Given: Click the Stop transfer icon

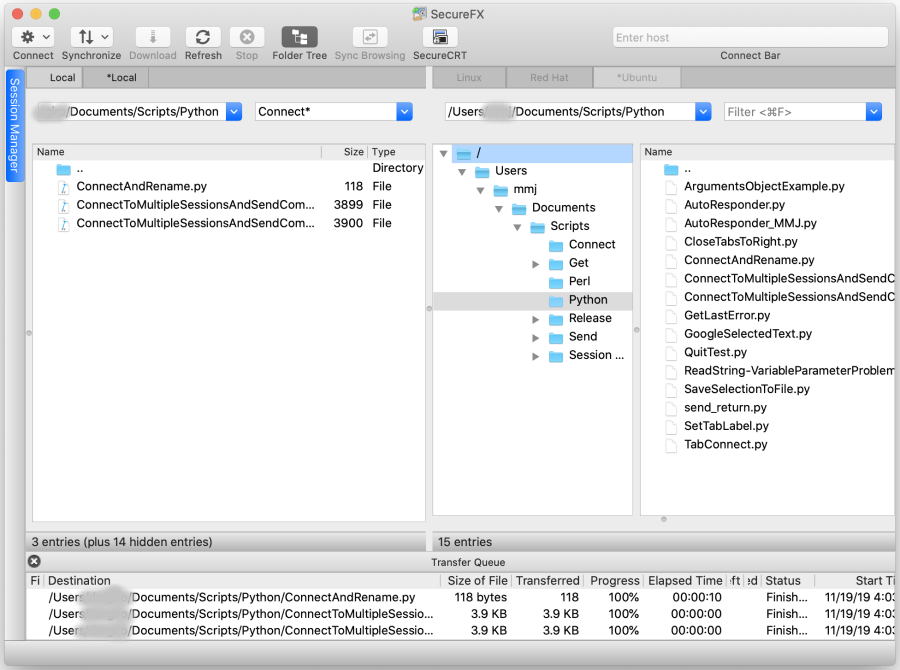Looking at the screenshot, I should pyautogui.click(x=247, y=37).
